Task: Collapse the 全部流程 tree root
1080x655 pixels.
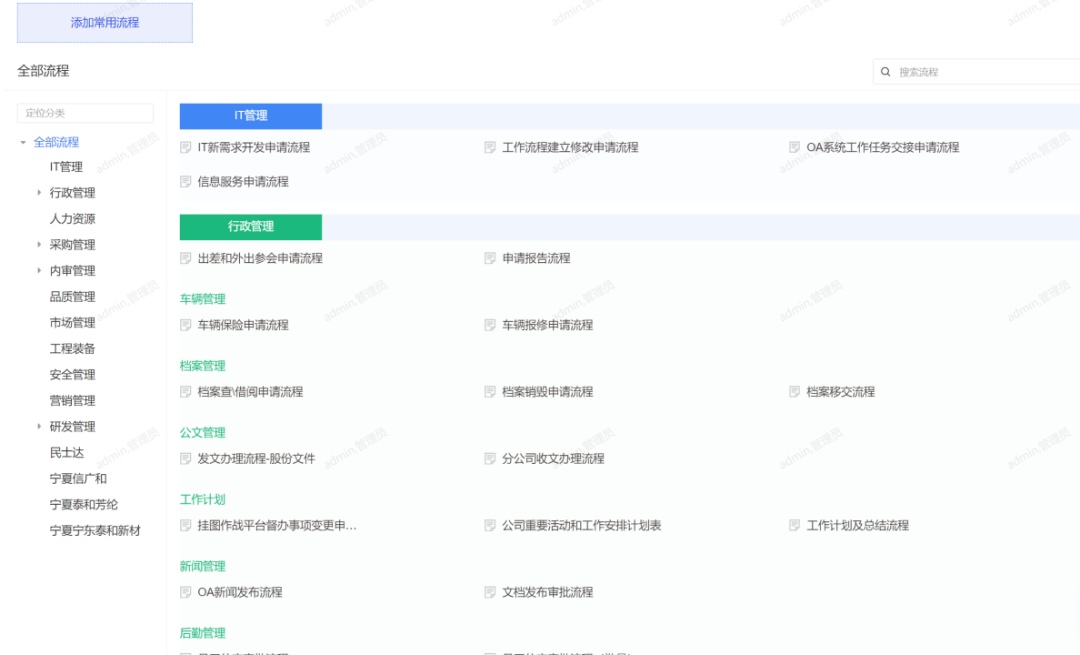Action: coord(24,143)
